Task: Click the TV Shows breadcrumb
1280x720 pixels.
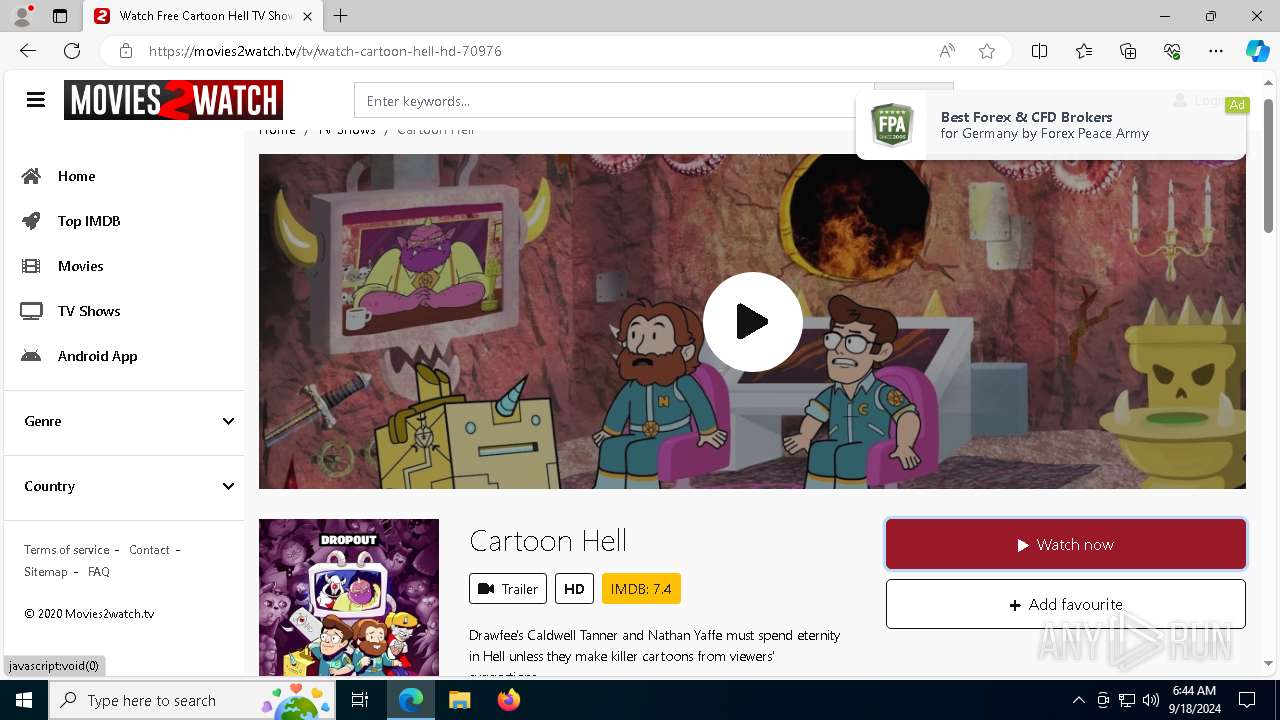Action: pos(347,130)
